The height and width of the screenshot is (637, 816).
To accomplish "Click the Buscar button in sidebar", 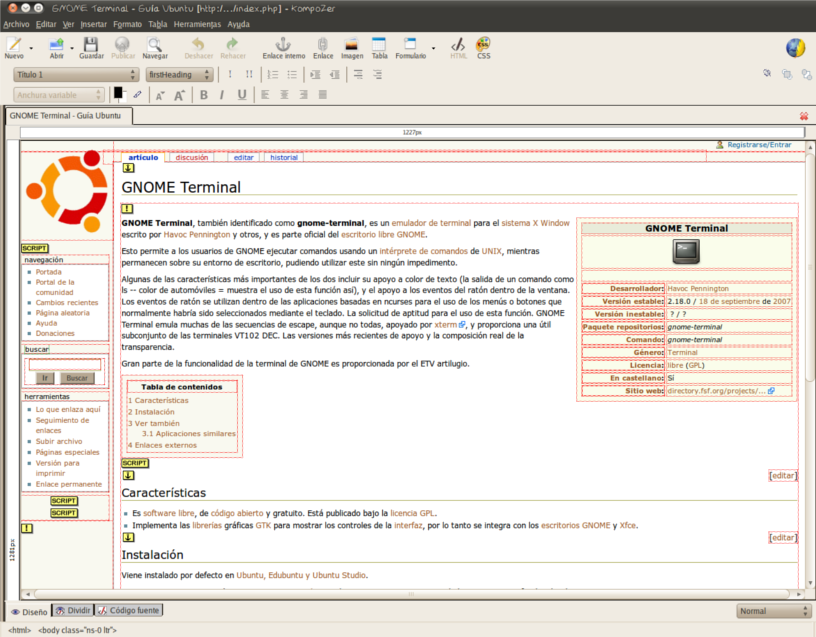I will coord(77,378).
